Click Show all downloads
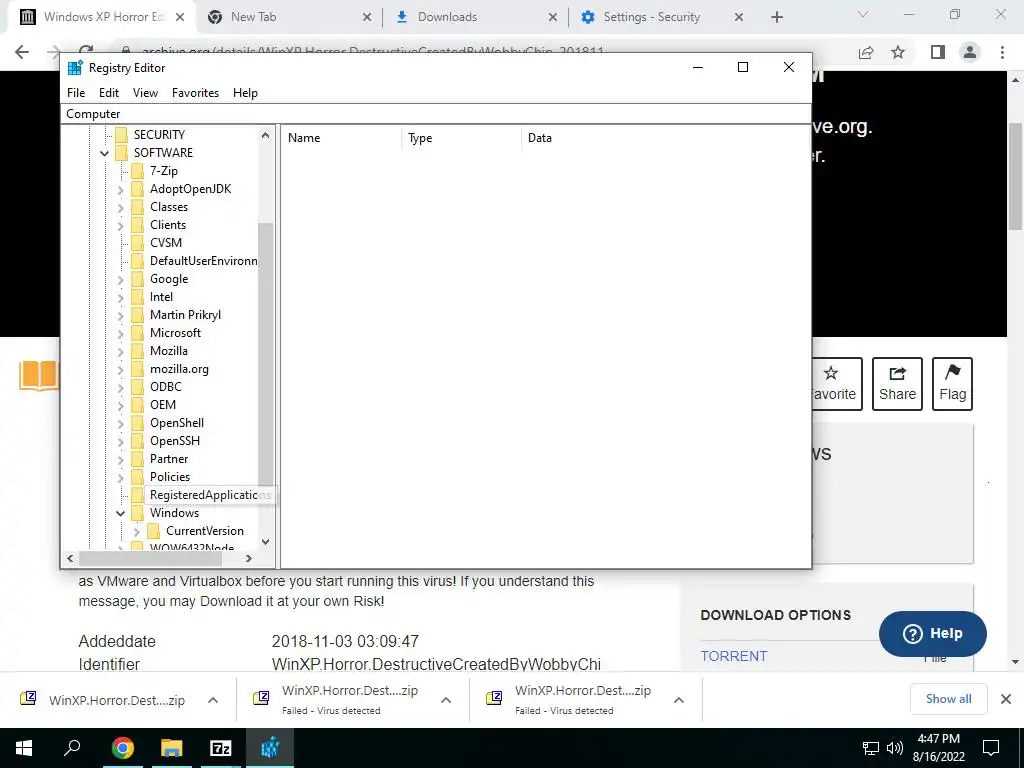The width and height of the screenshot is (1024, 768). pyautogui.click(x=948, y=699)
